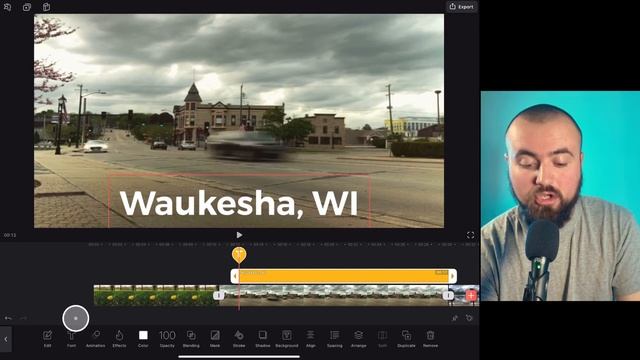
Task: Open the Spacing options
Action: (x=335, y=339)
